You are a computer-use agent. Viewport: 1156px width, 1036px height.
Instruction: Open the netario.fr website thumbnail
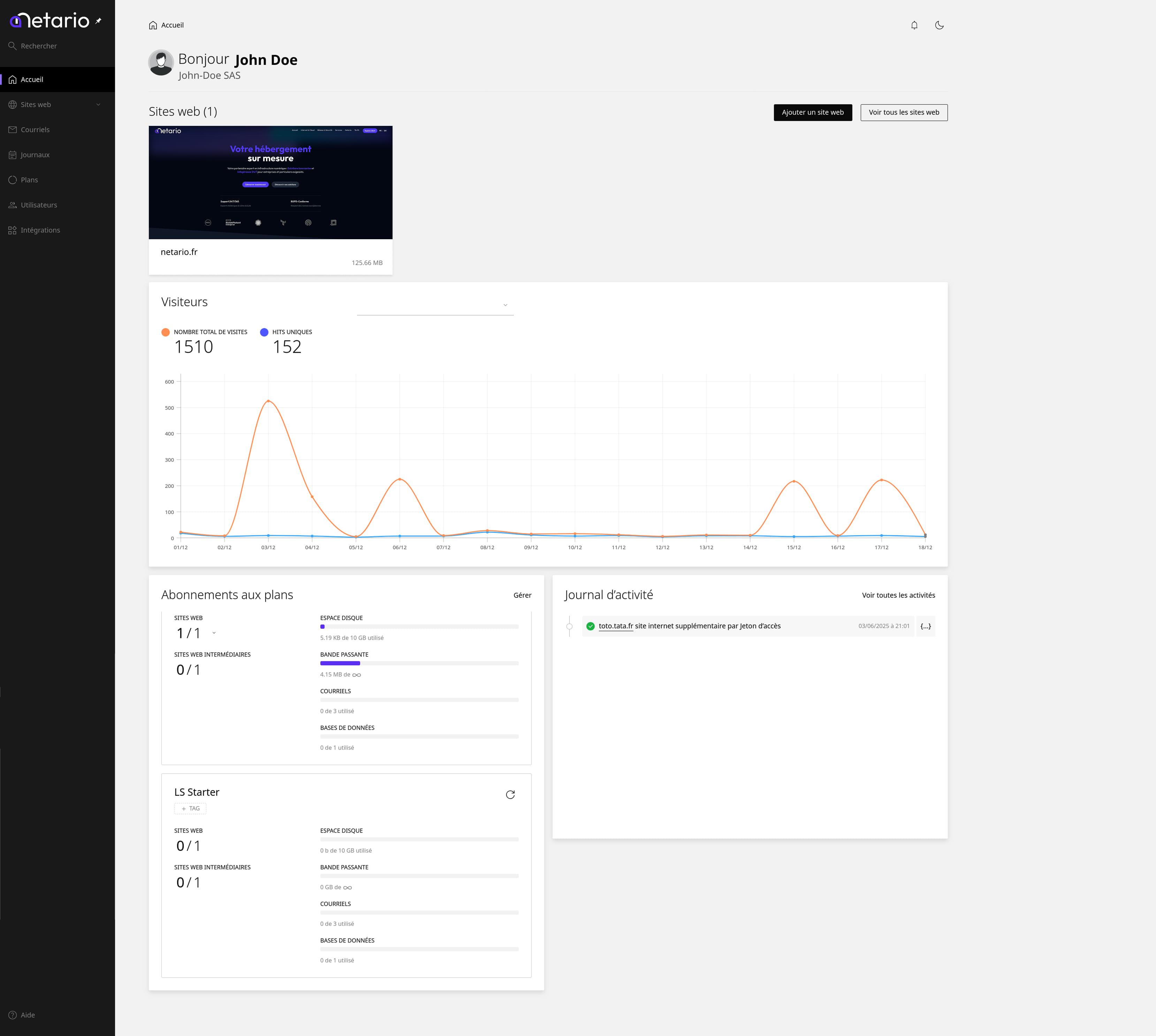270,182
